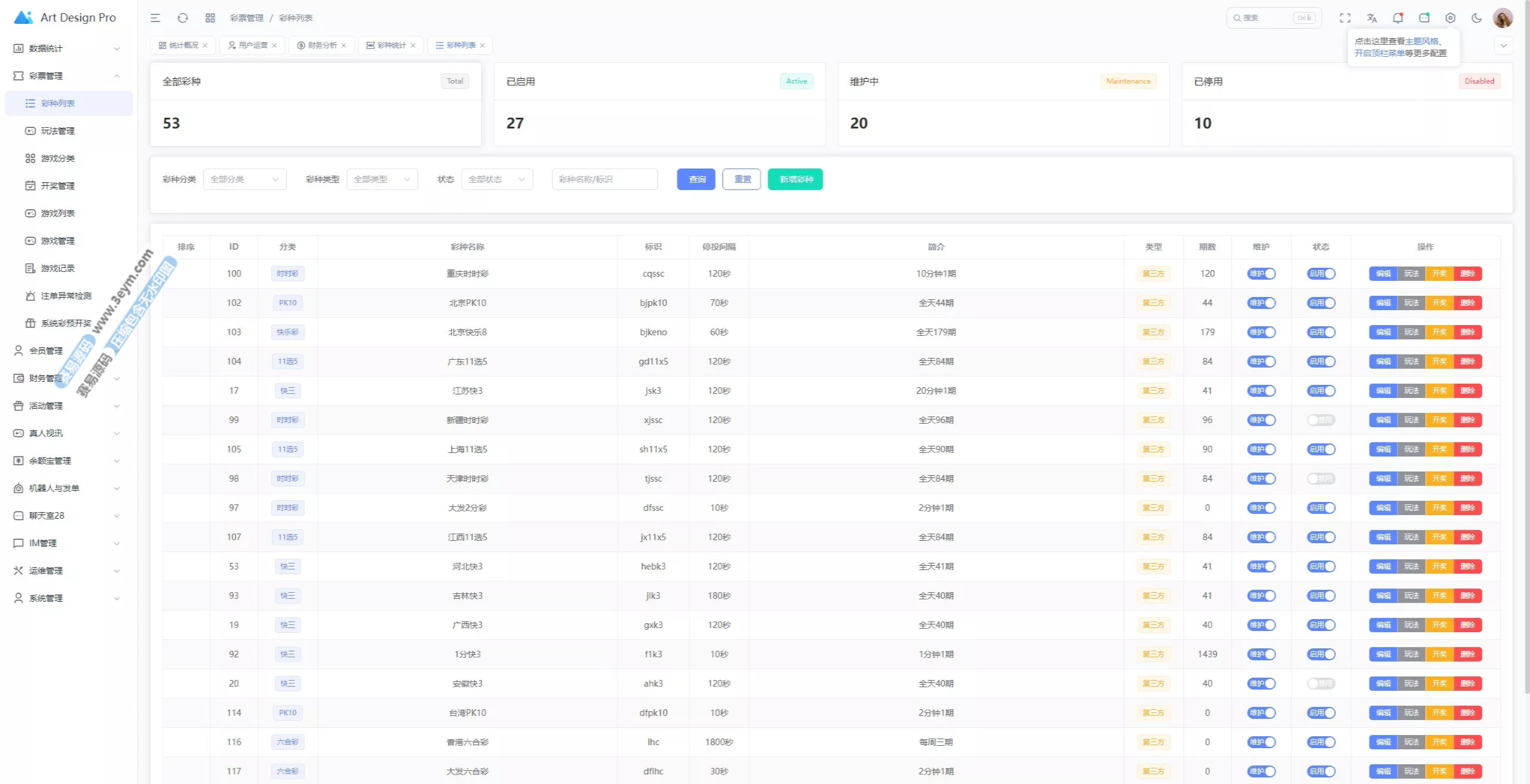The image size is (1530, 784).
Task: Open fullscreen mode icon
Action: pos(1345,18)
